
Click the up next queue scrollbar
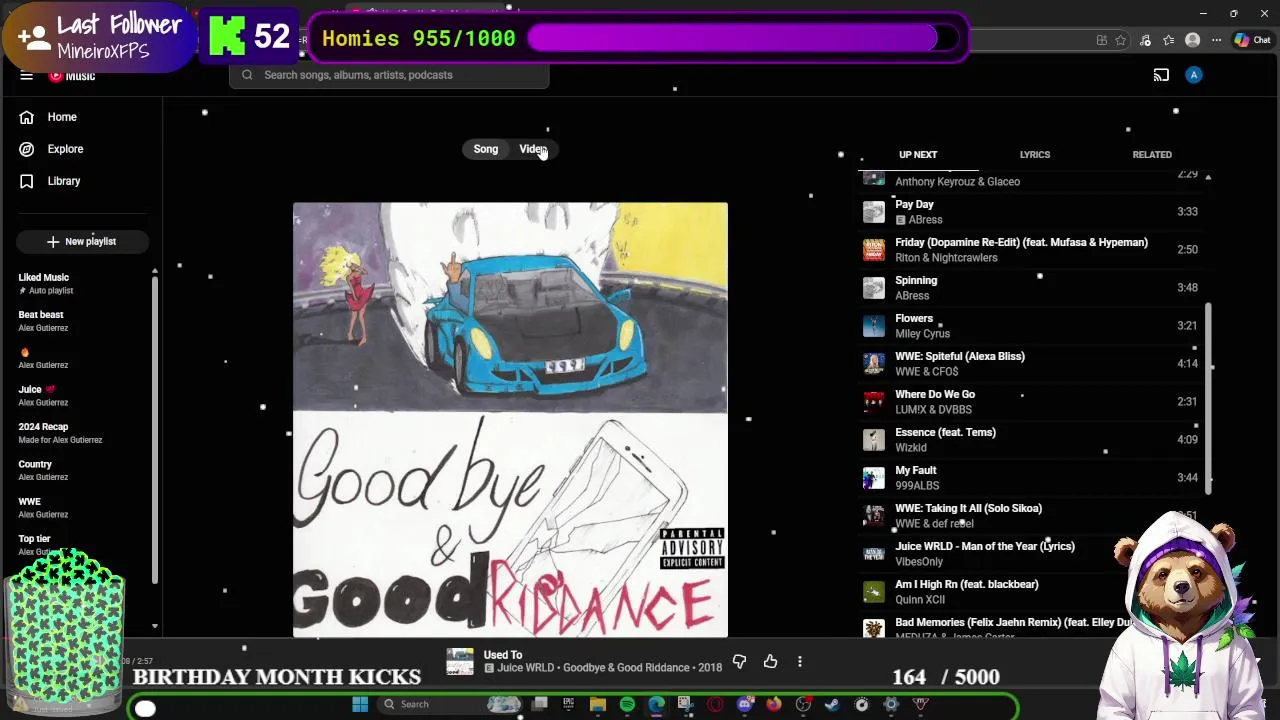tap(1208, 398)
